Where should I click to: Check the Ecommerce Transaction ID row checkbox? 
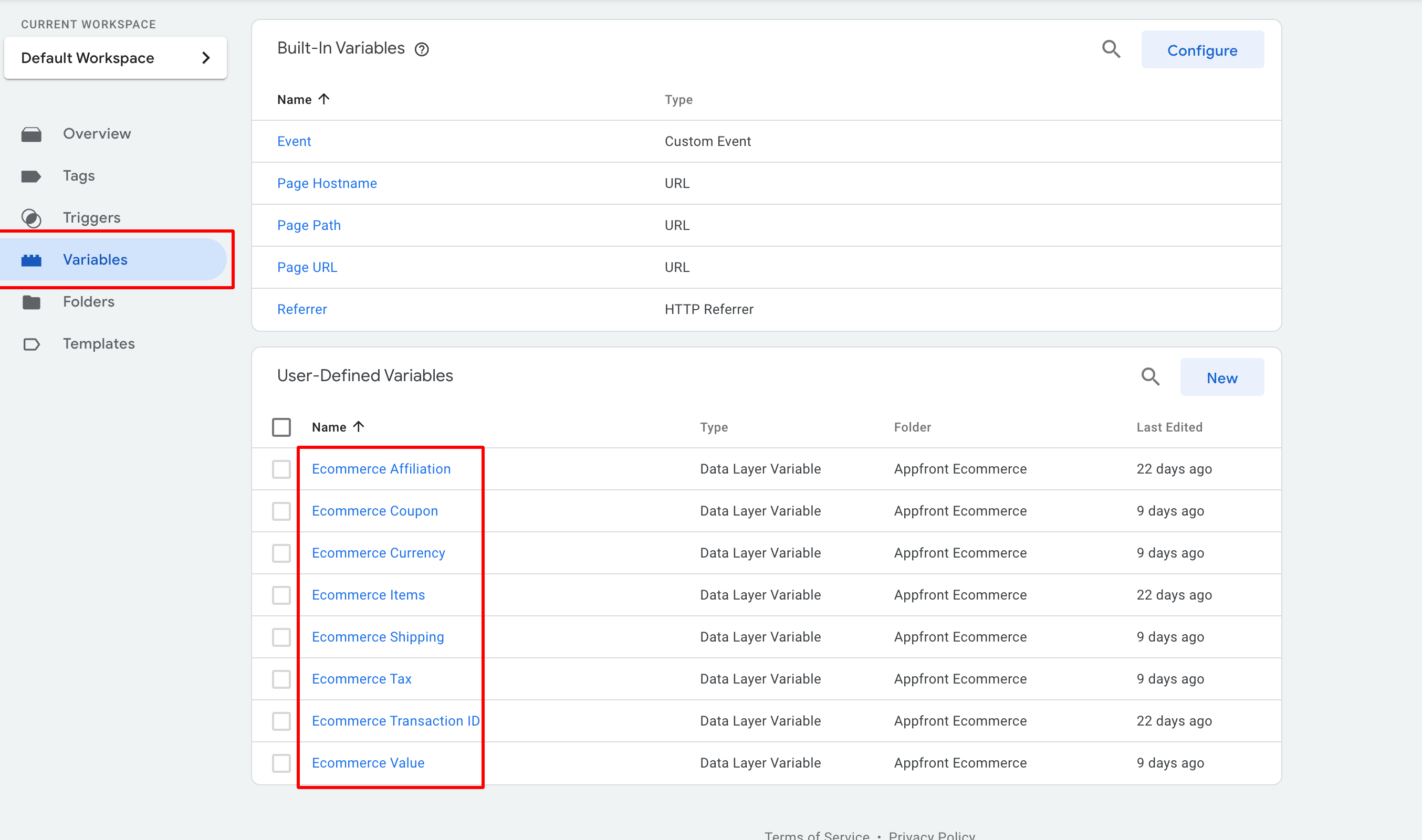coord(281,721)
